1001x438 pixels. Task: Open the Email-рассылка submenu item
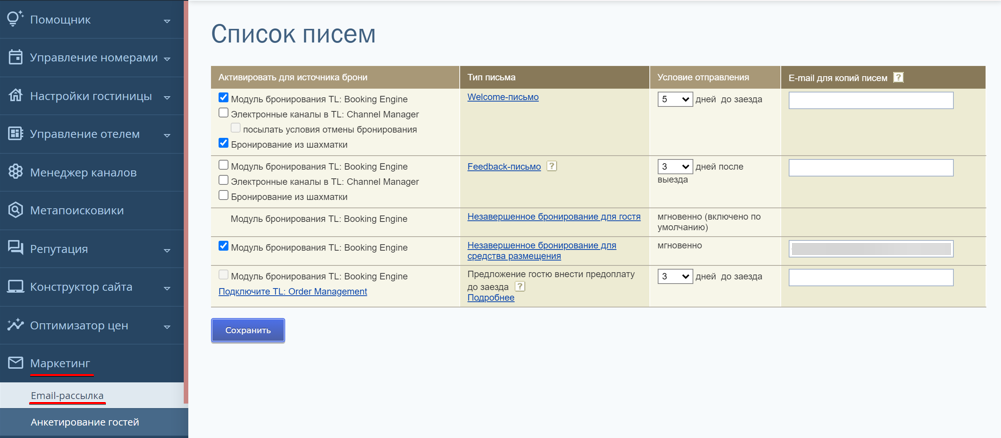coord(91,396)
